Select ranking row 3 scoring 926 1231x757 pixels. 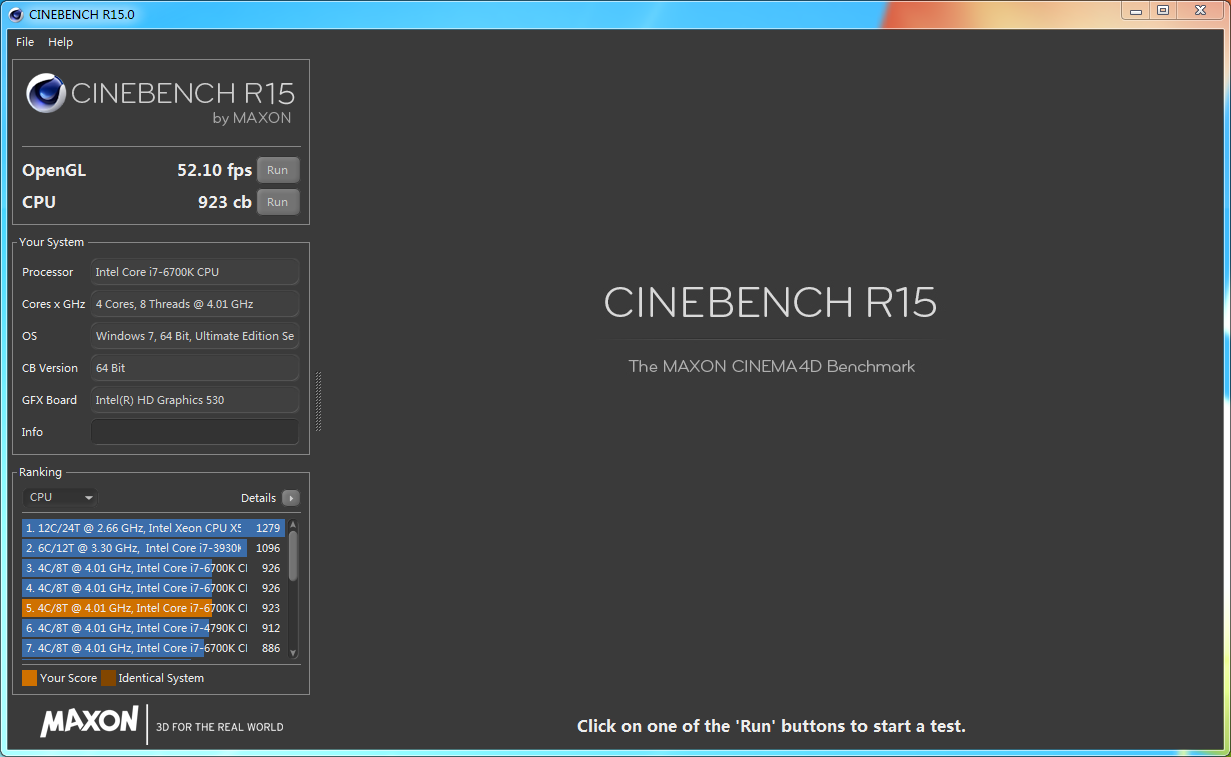(x=154, y=568)
